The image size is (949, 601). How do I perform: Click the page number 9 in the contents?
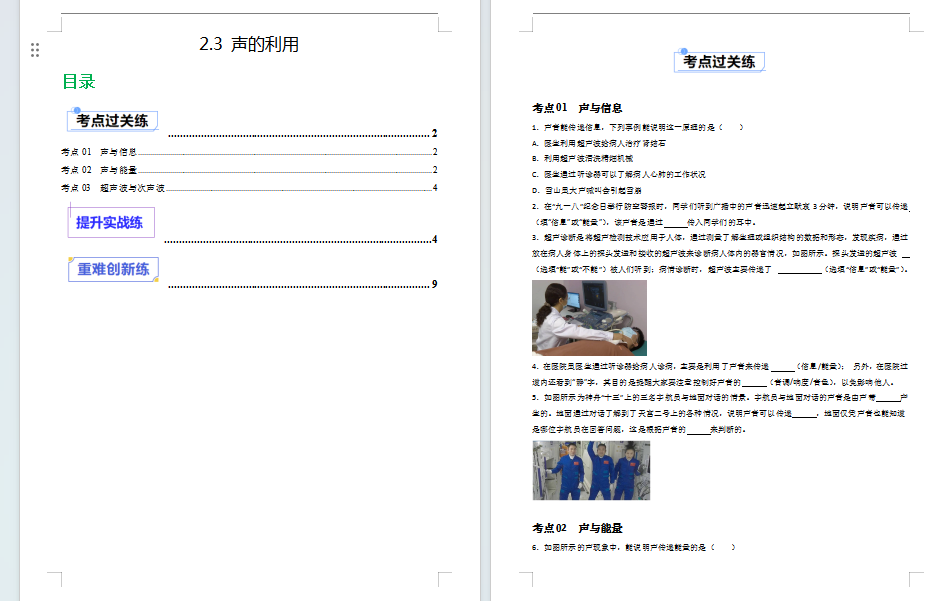pyautogui.click(x=434, y=285)
